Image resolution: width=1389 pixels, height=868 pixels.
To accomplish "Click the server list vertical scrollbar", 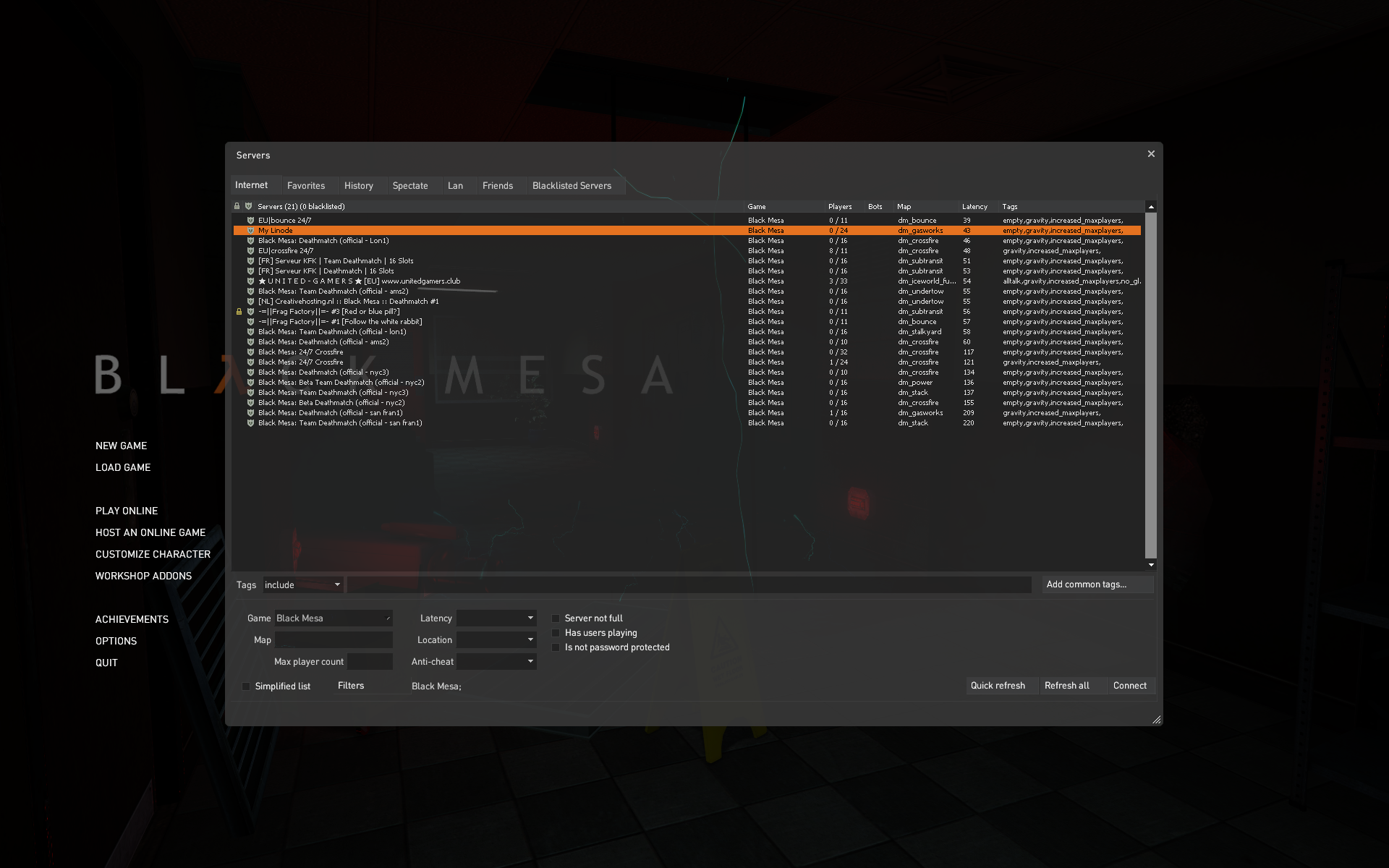I will [x=1150, y=383].
